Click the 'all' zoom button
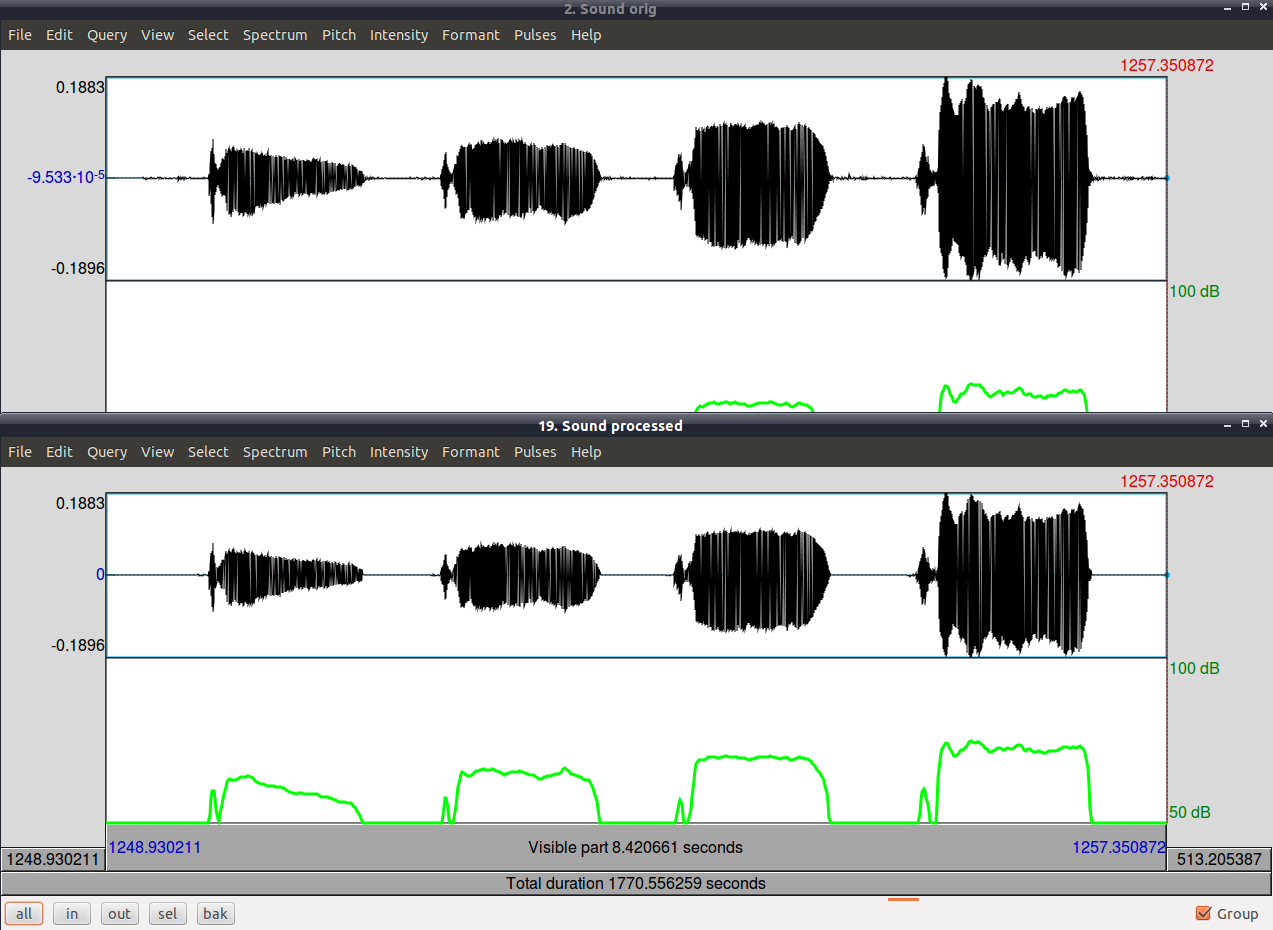The height and width of the screenshot is (930, 1273). [x=24, y=913]
